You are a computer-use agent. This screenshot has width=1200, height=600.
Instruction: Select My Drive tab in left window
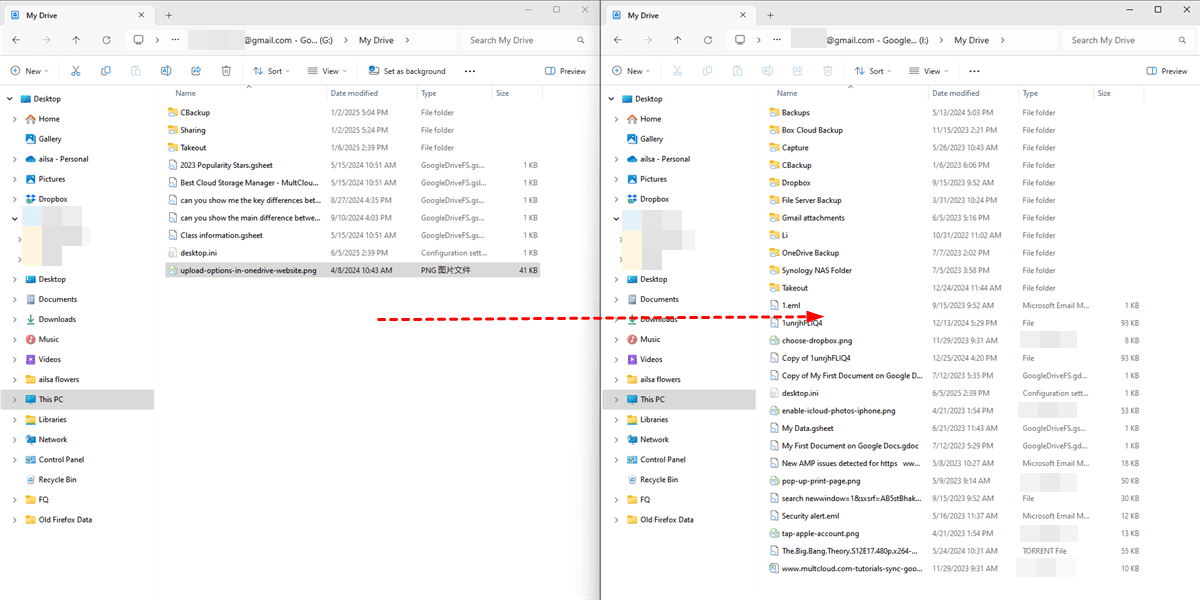79,16
